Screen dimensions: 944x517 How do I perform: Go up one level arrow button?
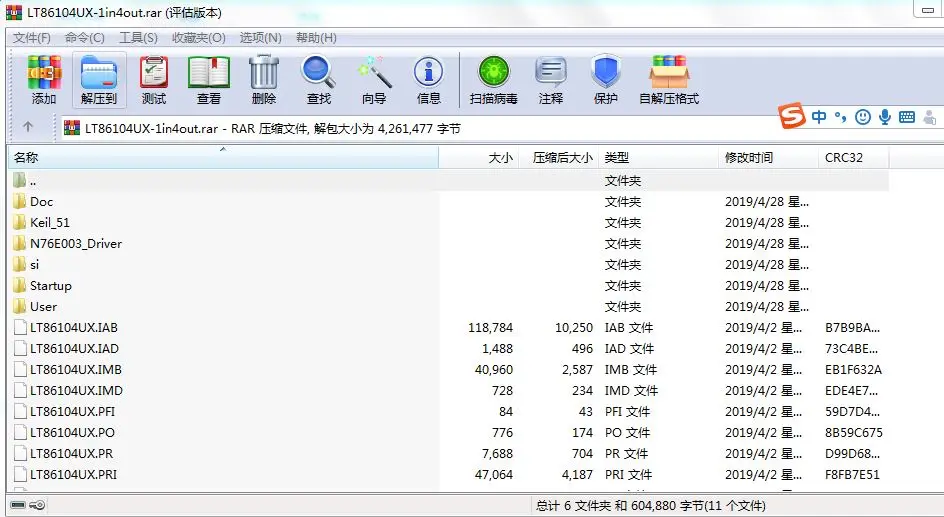click(x=28, y=126)
